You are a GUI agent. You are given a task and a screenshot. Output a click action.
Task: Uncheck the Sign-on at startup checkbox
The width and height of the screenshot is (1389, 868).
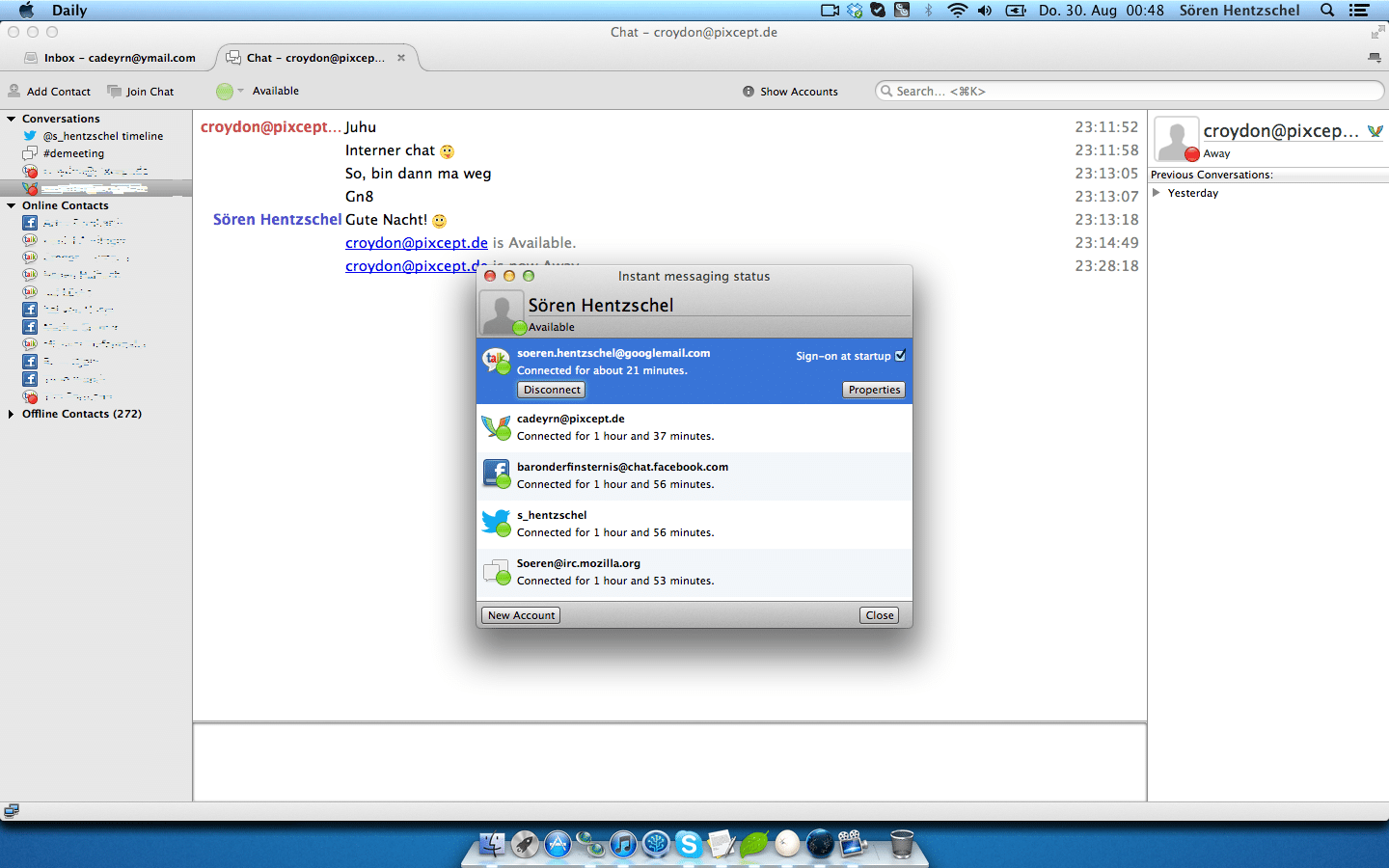[900, 356]
